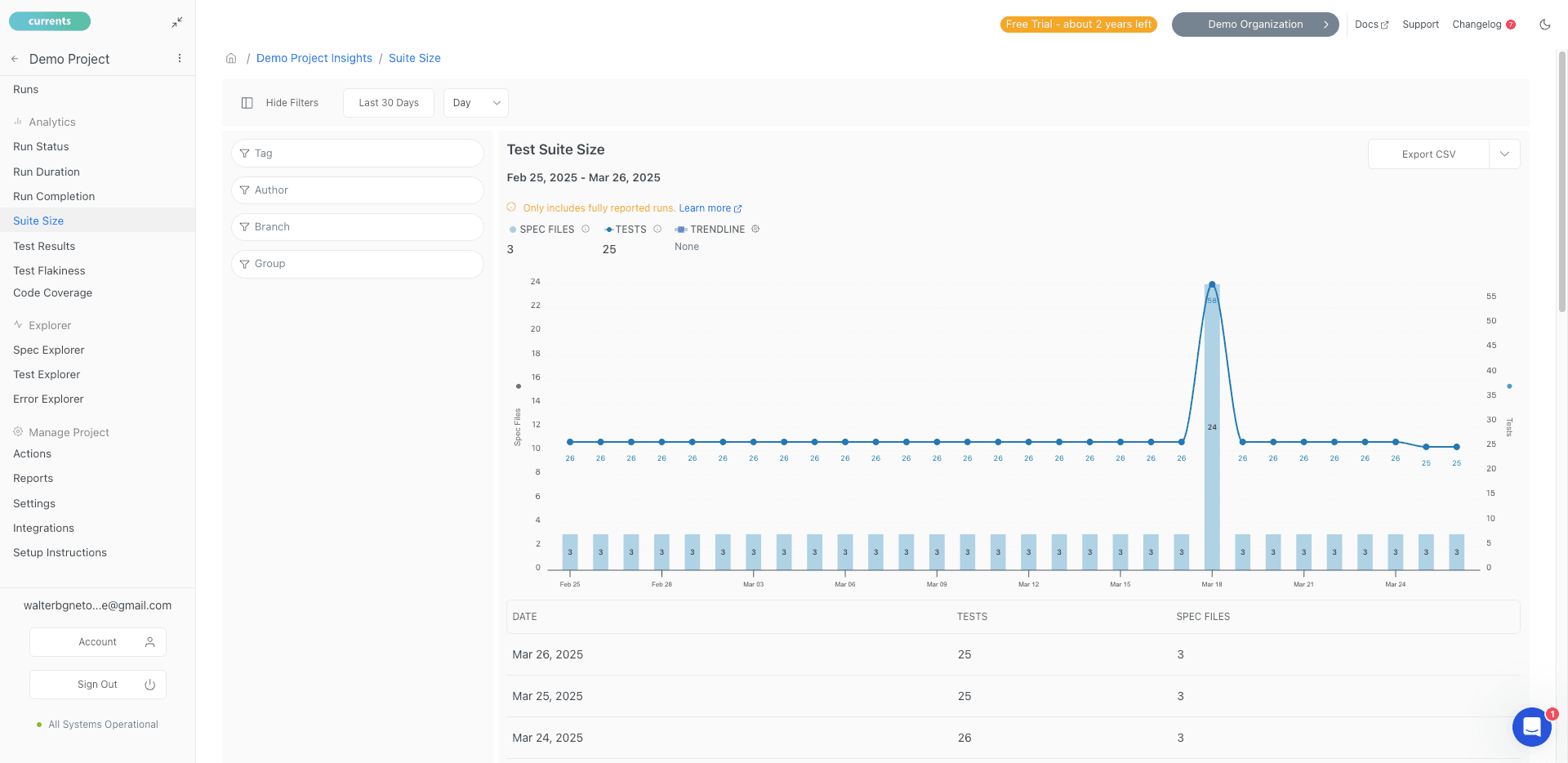The width and height of the screenshot is (1568, 763).
Task: Click the tall Mar 18 spec files bar
Action: tap(1212, 426)
